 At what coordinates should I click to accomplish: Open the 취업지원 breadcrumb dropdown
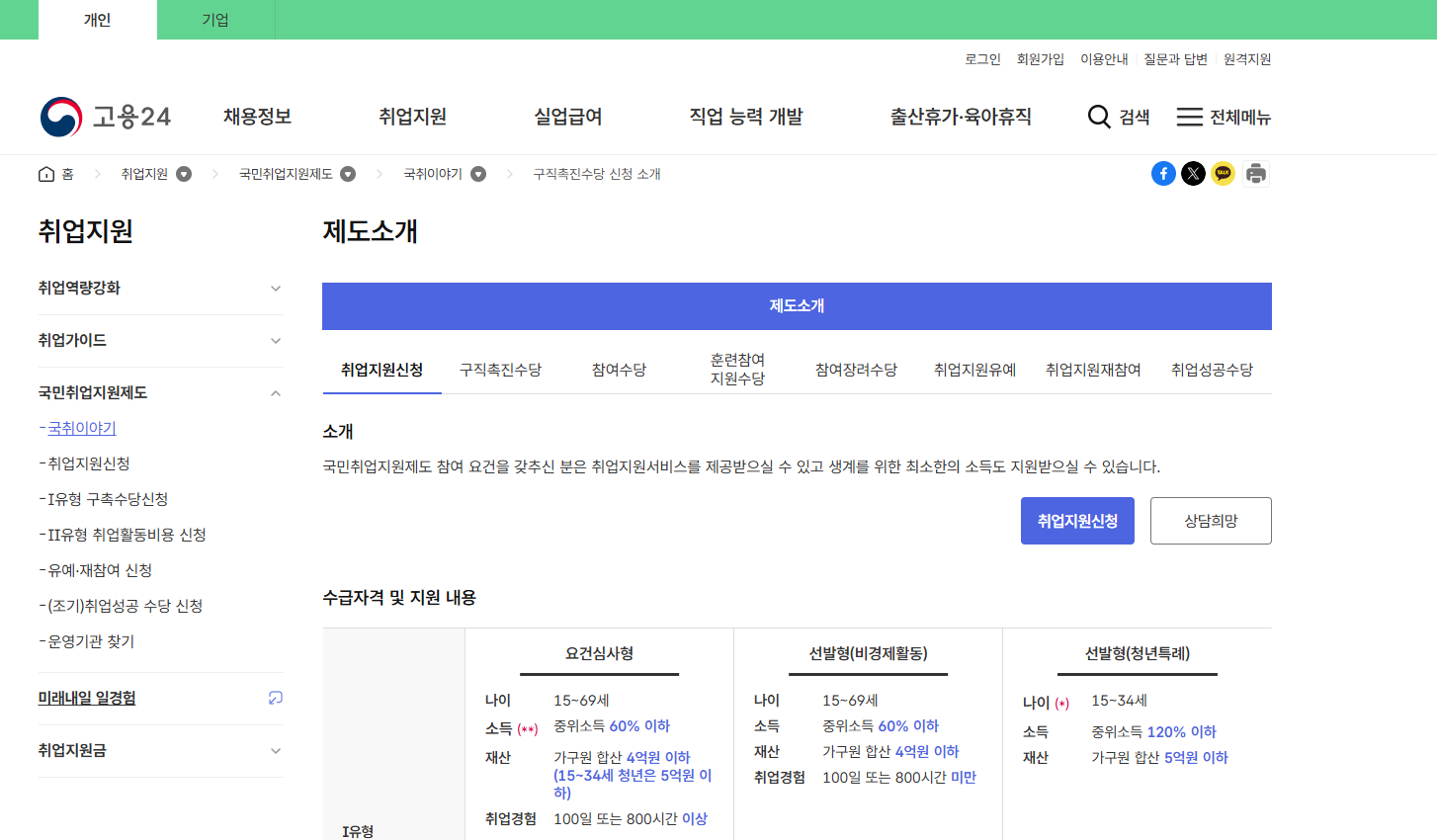pos(184,173)
